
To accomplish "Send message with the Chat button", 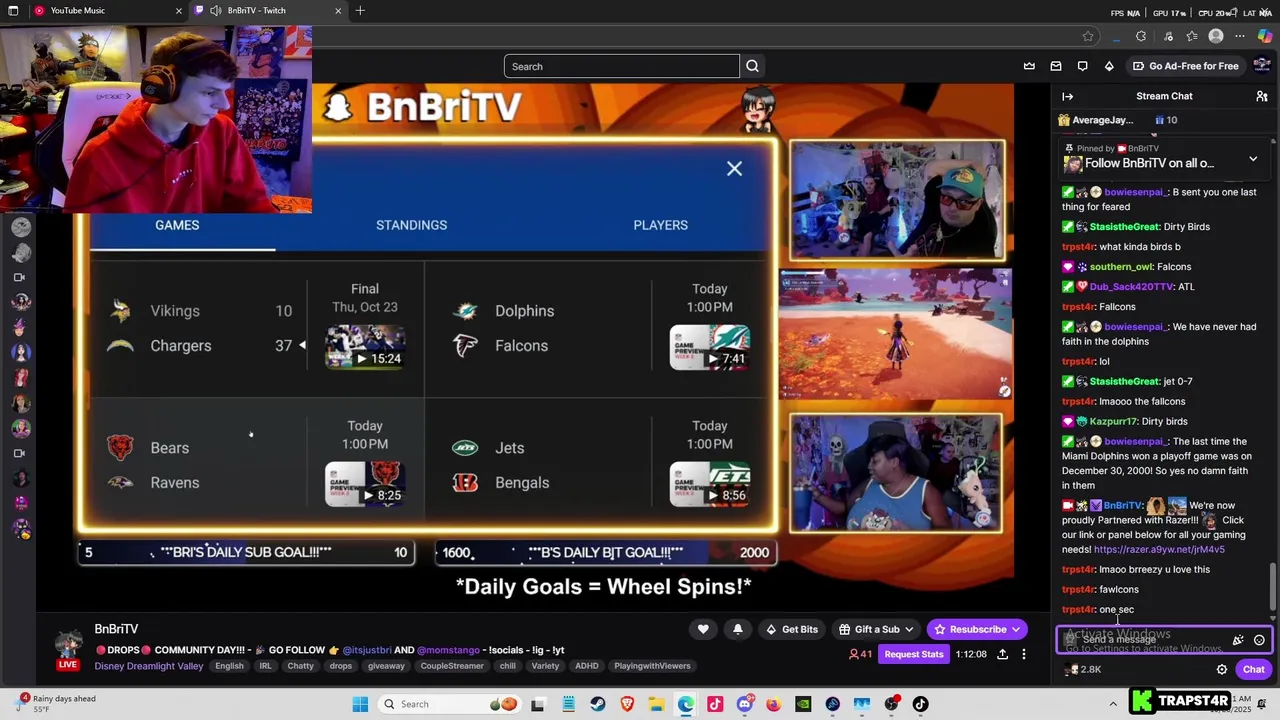I will click(x=1254, y=670).
